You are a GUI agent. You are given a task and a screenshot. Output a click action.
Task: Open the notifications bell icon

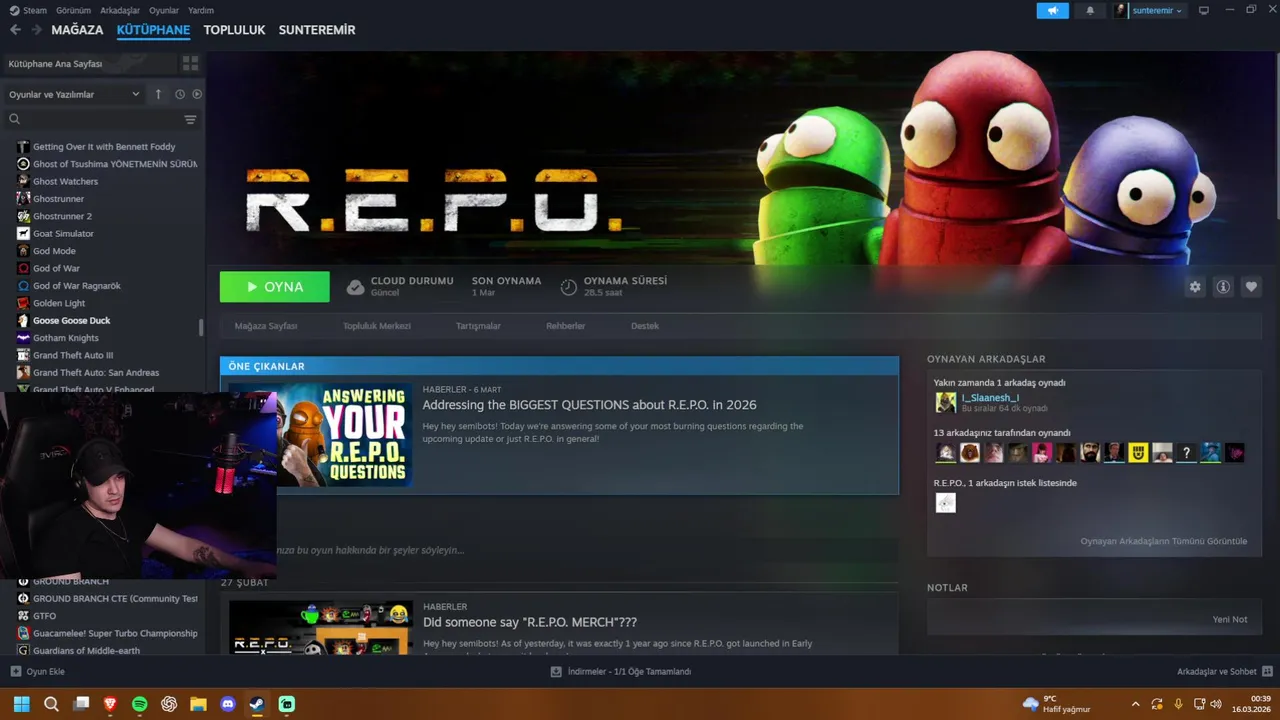point(1090,10)
